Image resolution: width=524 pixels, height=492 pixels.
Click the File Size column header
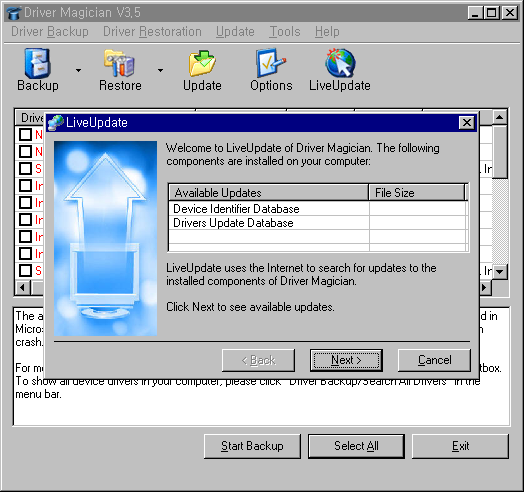(417, 193)
